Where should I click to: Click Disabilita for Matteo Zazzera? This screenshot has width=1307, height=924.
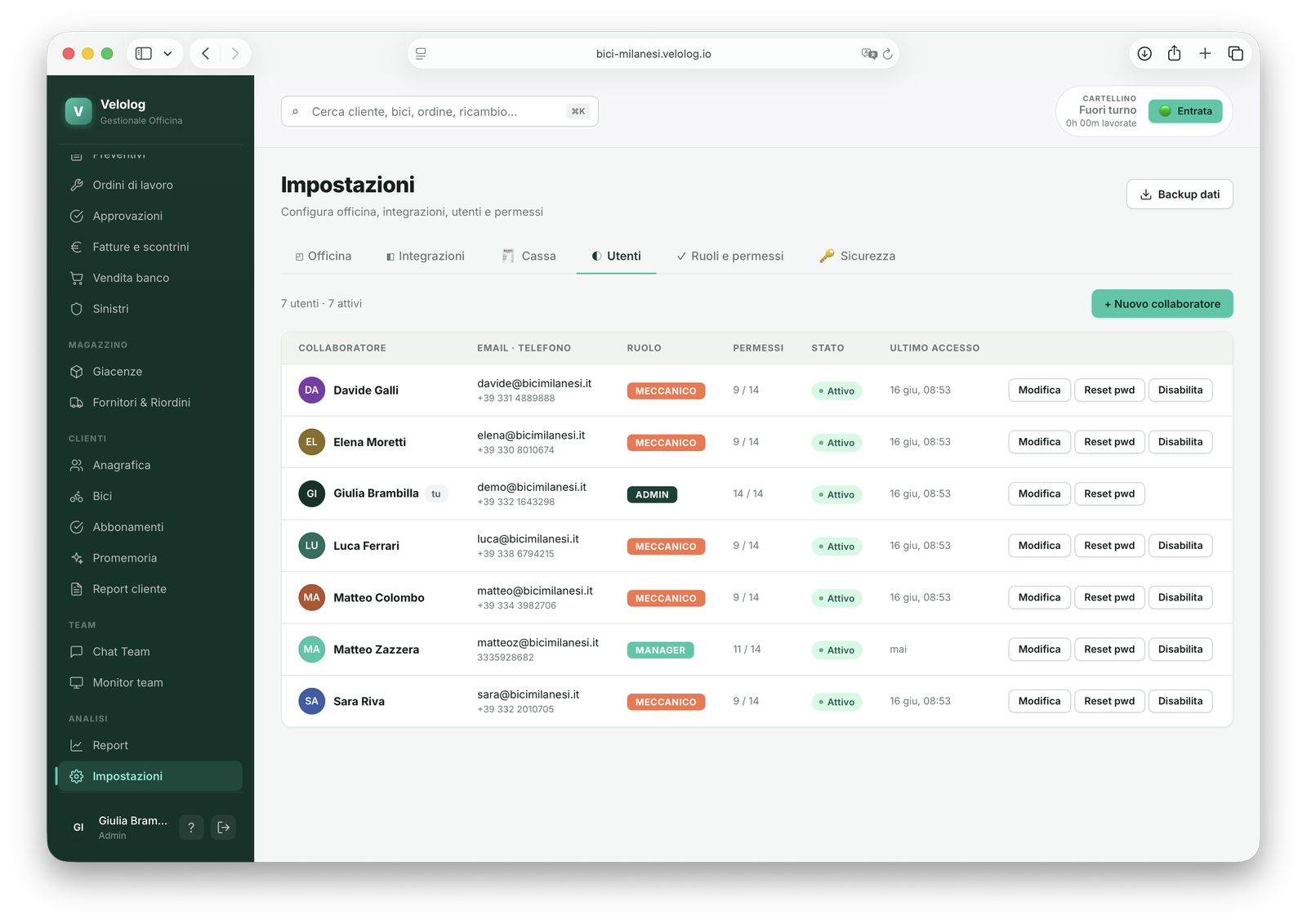[x=1180, y=649]
